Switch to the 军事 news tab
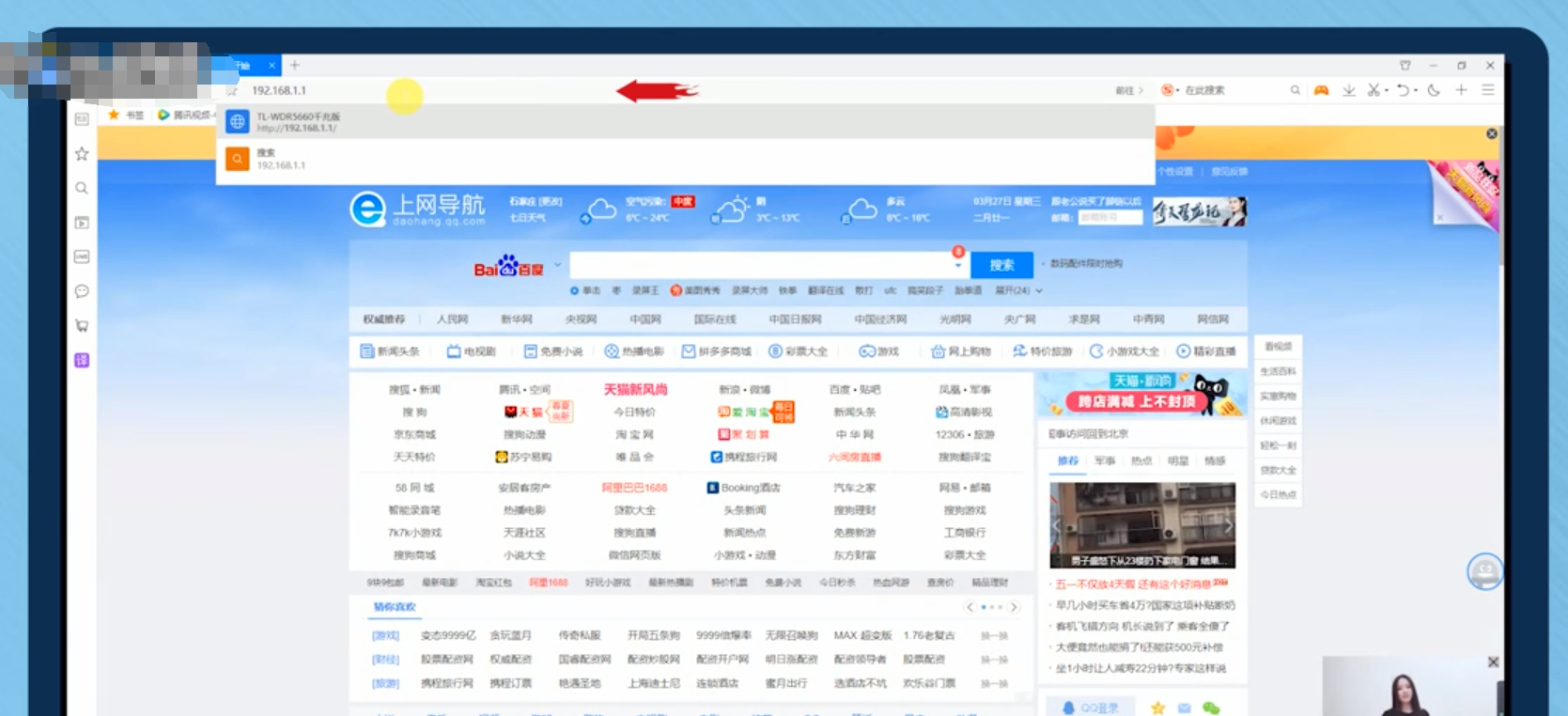1568x716 pixels. point(1105,461)
